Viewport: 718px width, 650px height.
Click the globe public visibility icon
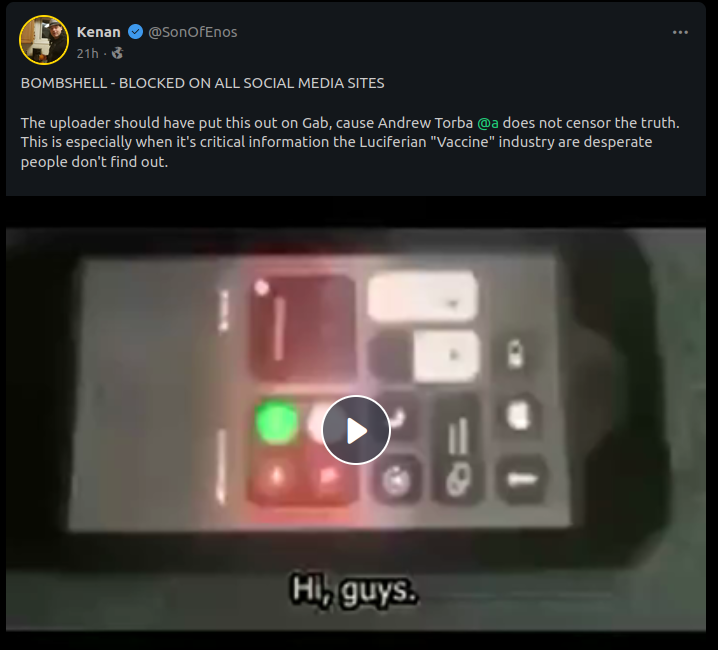tap(118, 53)
